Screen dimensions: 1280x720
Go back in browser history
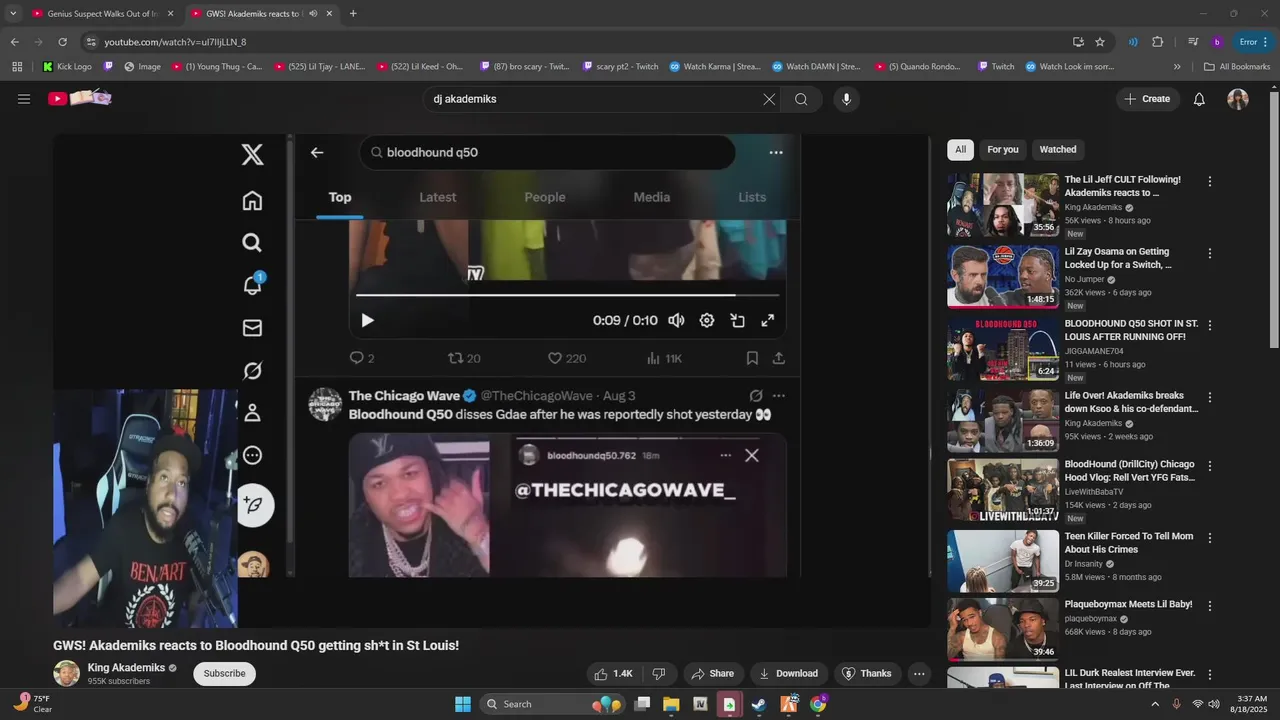tap(14, 42)
